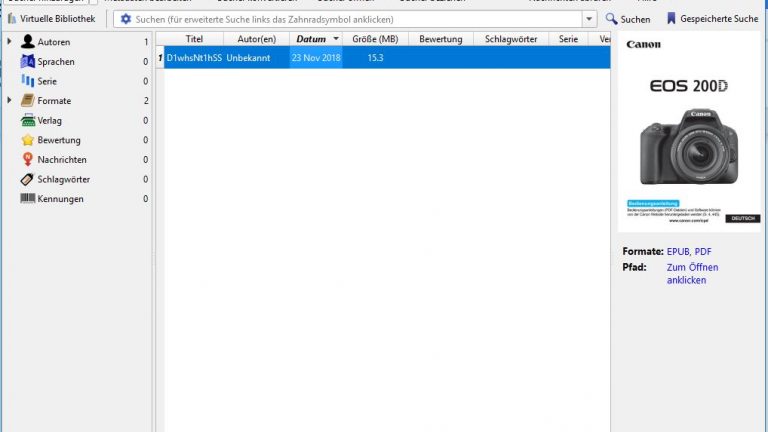Open the EPUB format link

tap(678, 251)
